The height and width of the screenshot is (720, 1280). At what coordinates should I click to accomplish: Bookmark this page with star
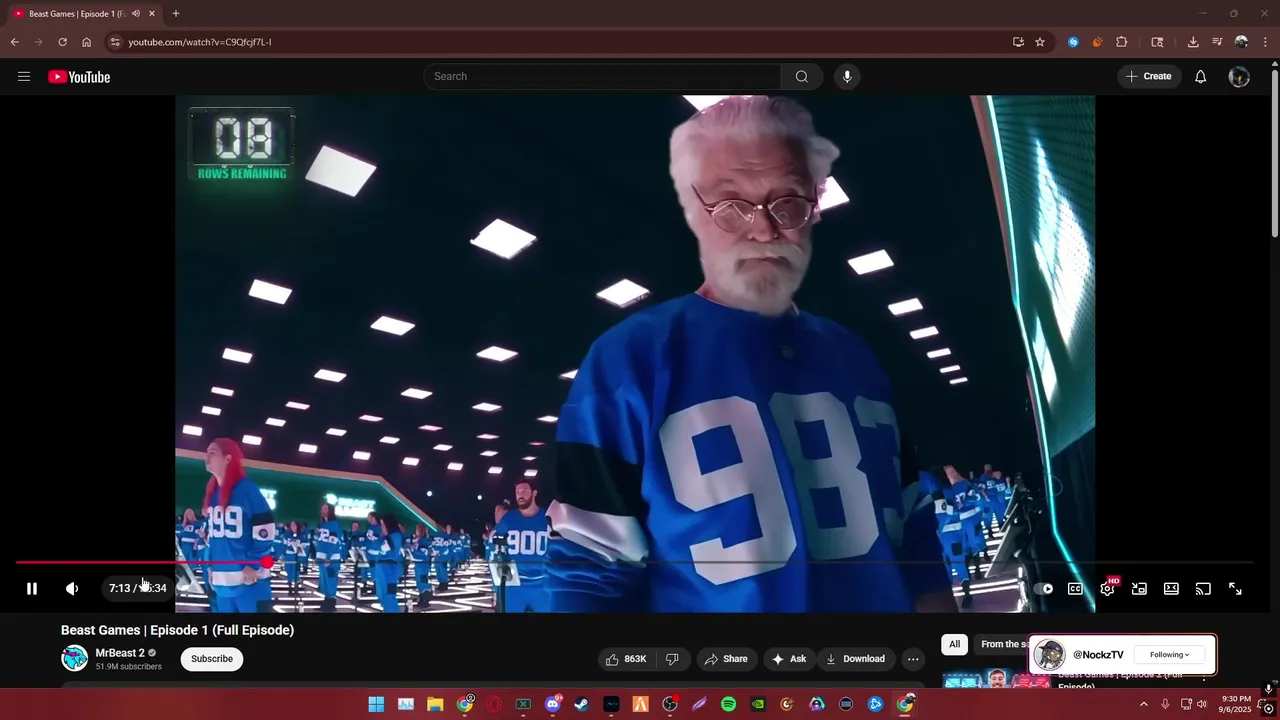click(x=1040, y=42)
